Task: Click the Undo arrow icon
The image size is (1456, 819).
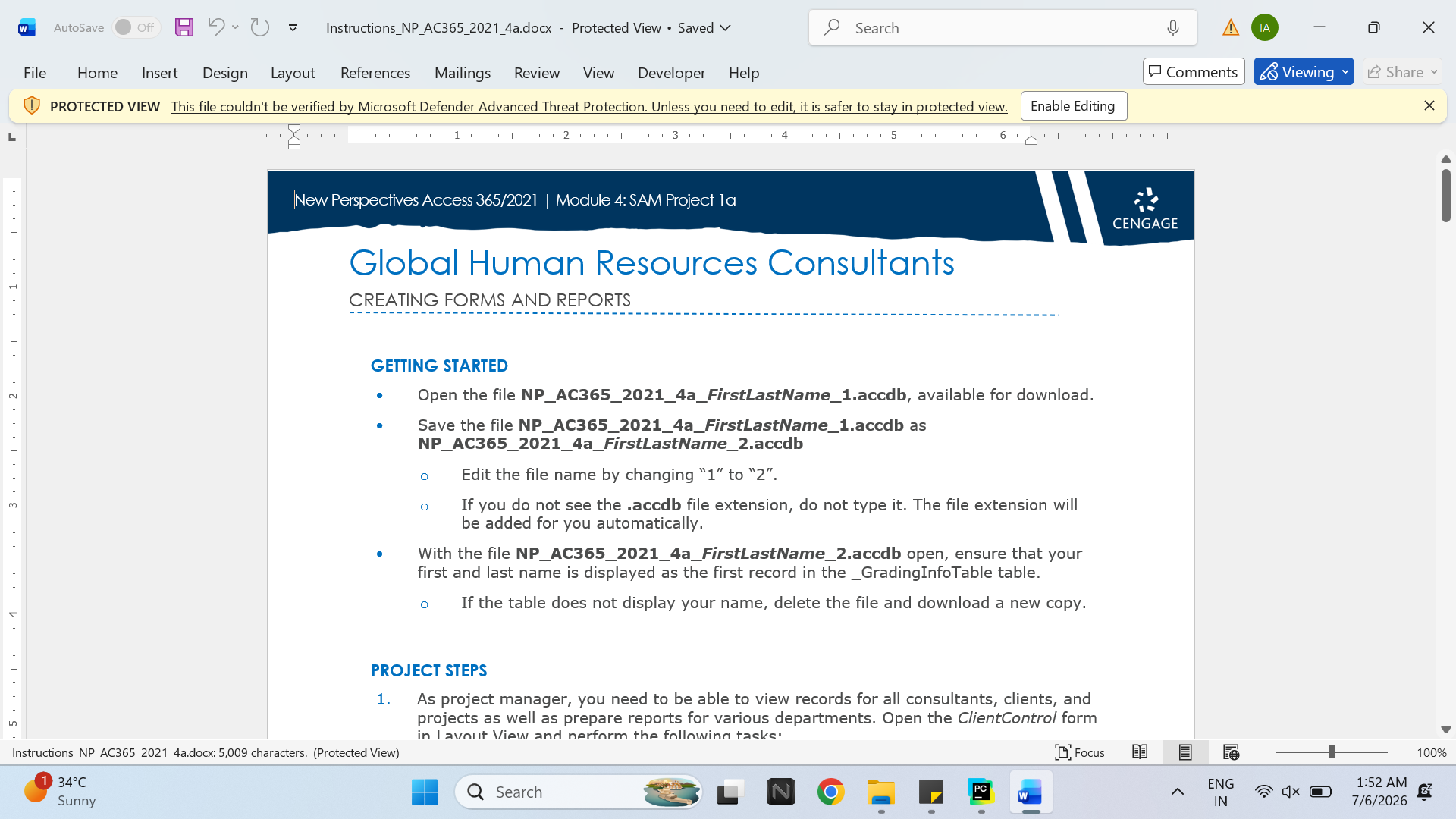Action: 216,27
